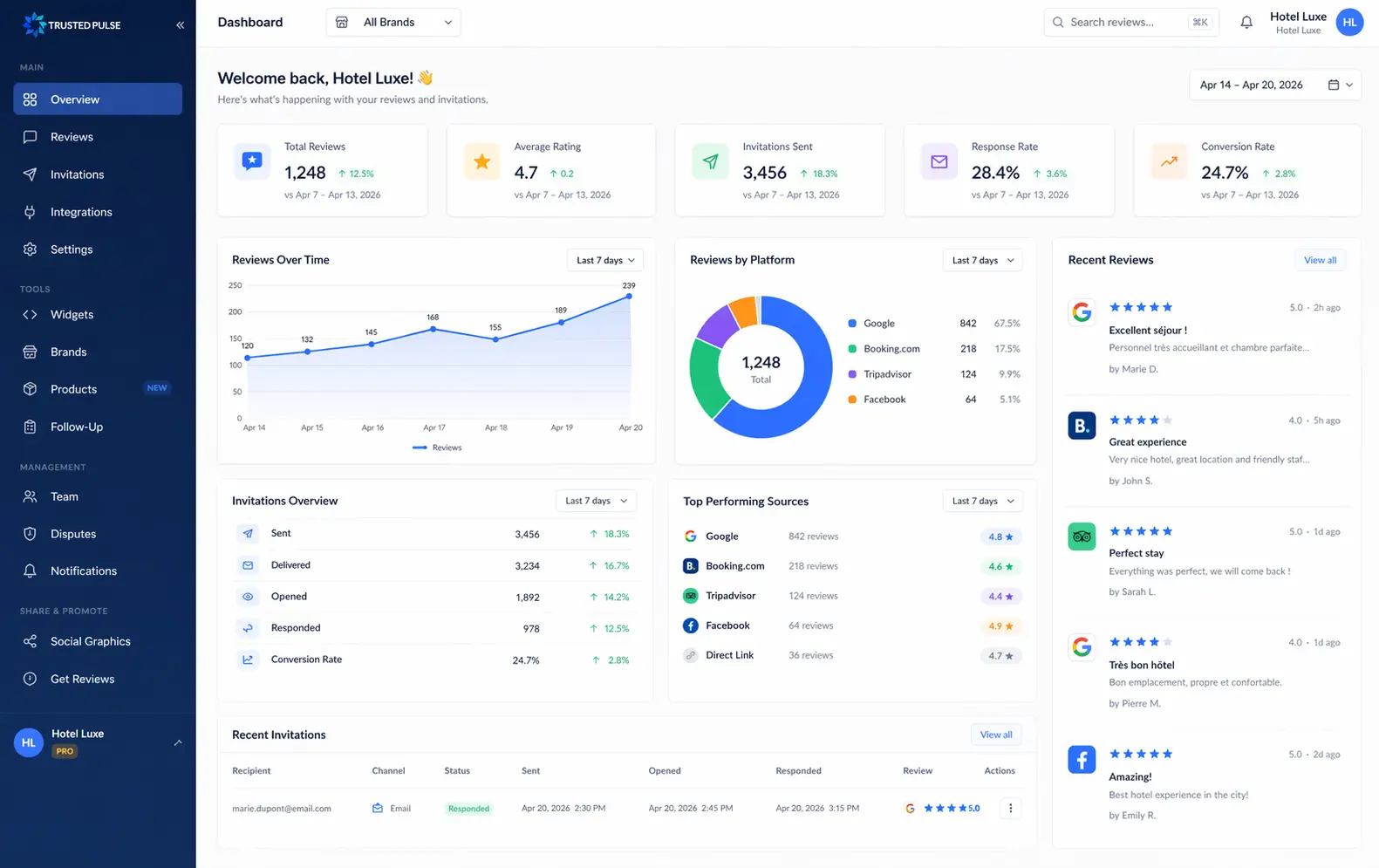The width and height of the screenshot is (1379, 868).
Task: Click View all in Recent Reviews
Action: (x=1320, y=260)
